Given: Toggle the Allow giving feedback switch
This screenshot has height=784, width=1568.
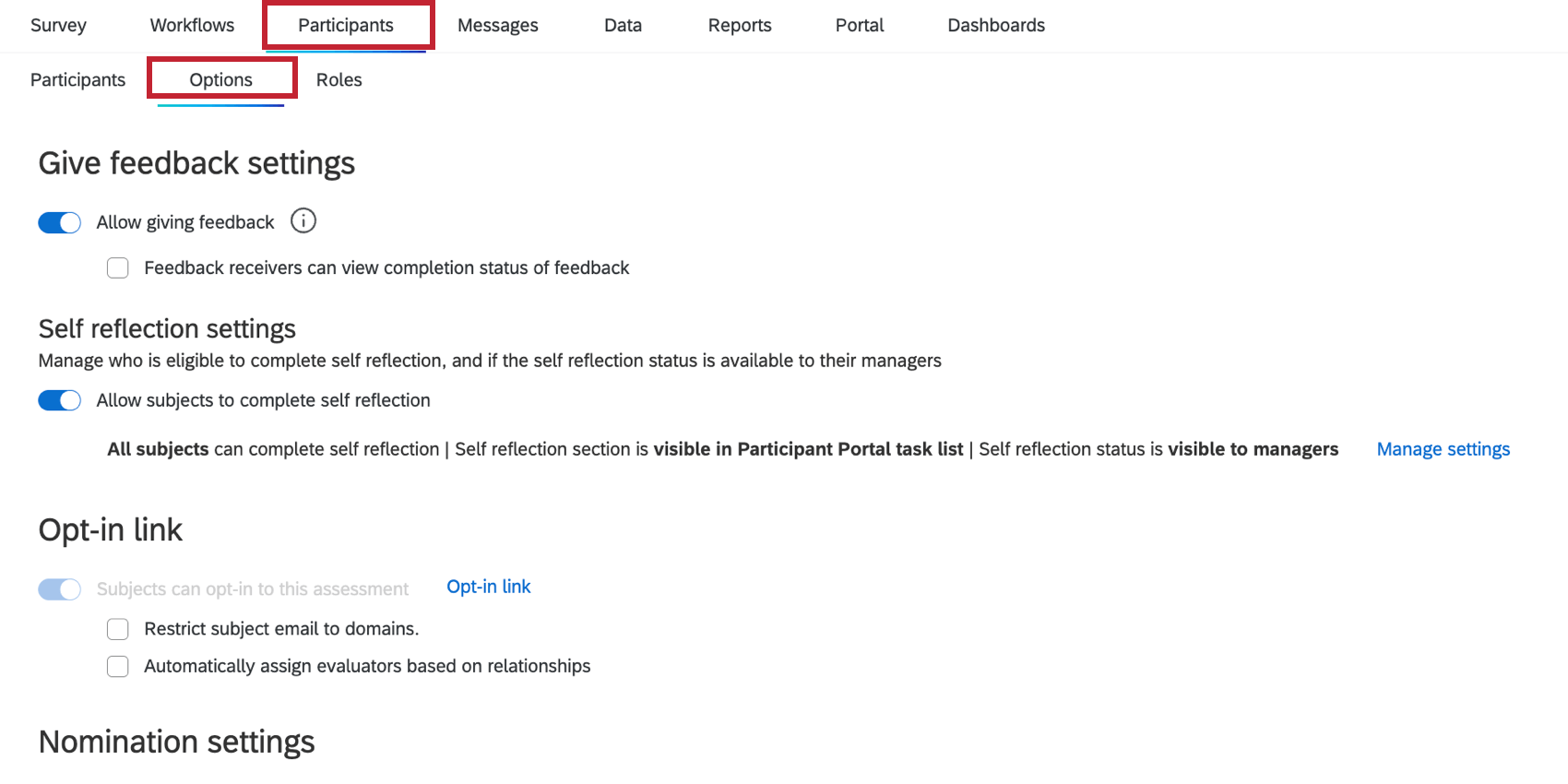Looking at the screenshot, I should (60, 222).
